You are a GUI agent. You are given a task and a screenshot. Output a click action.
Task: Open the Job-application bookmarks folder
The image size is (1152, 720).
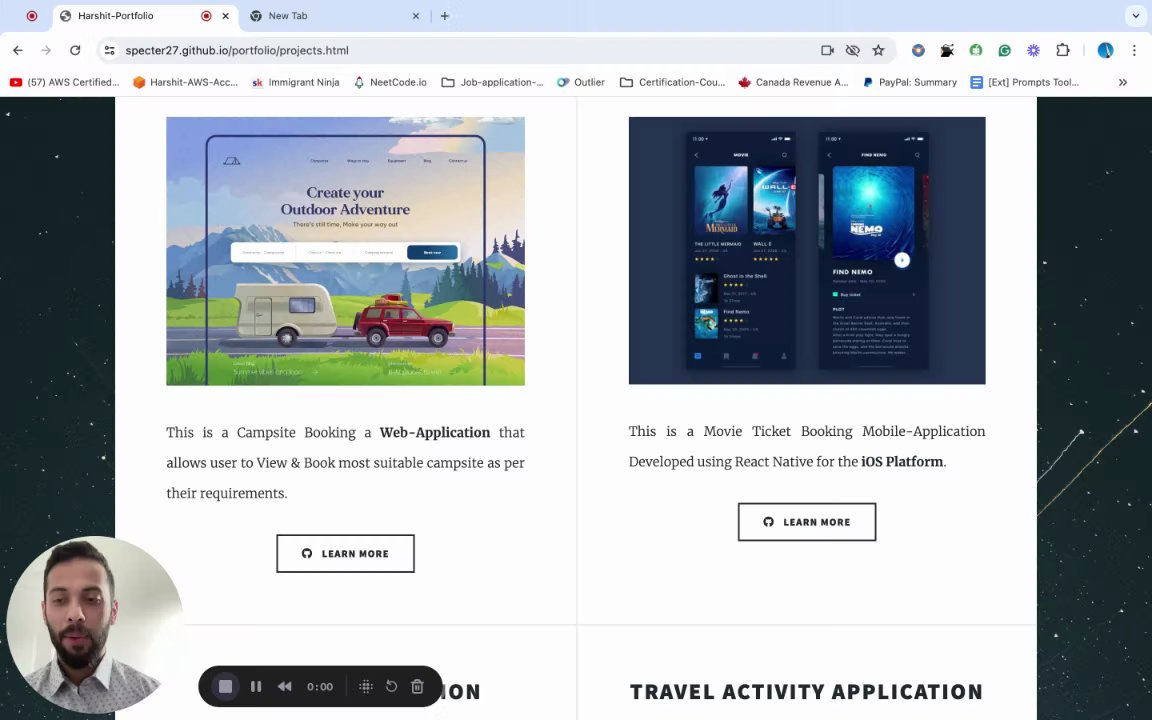[492, 82]
